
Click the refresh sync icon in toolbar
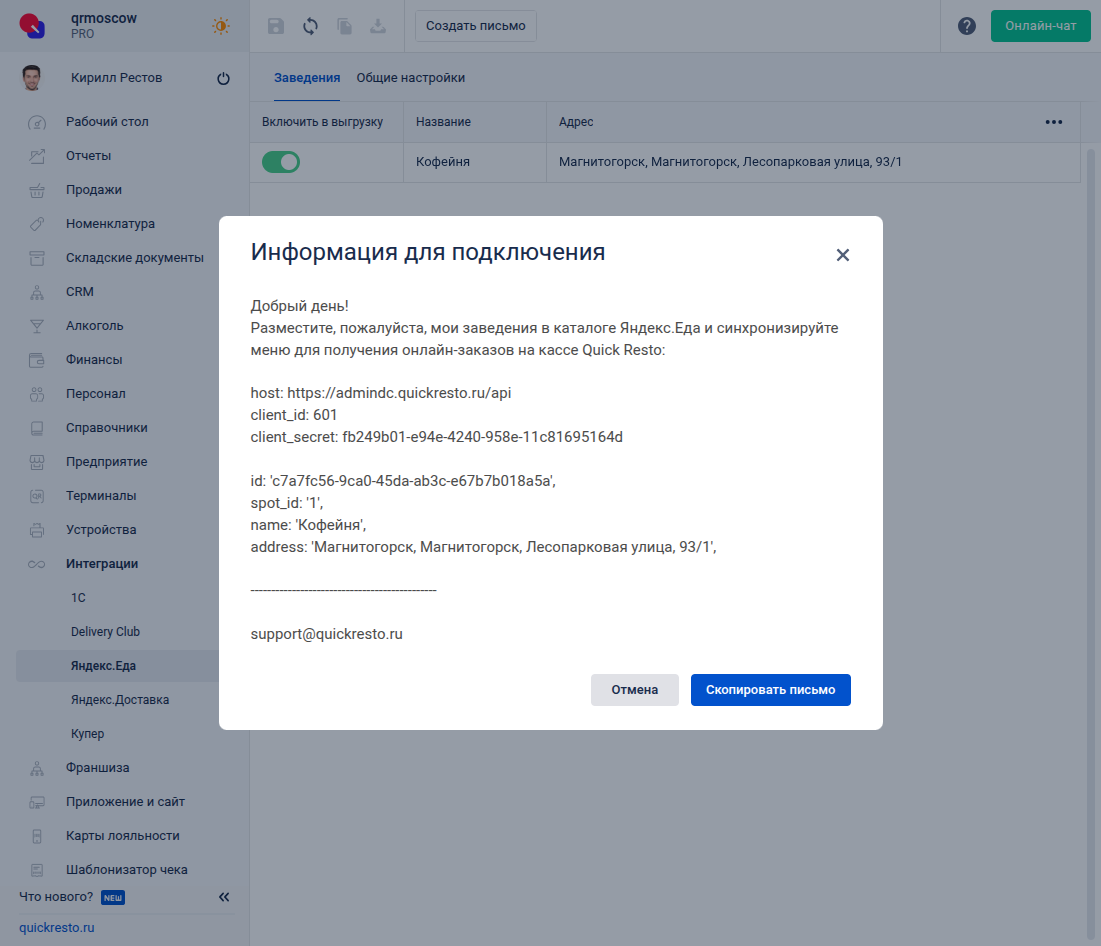point(310,26)
